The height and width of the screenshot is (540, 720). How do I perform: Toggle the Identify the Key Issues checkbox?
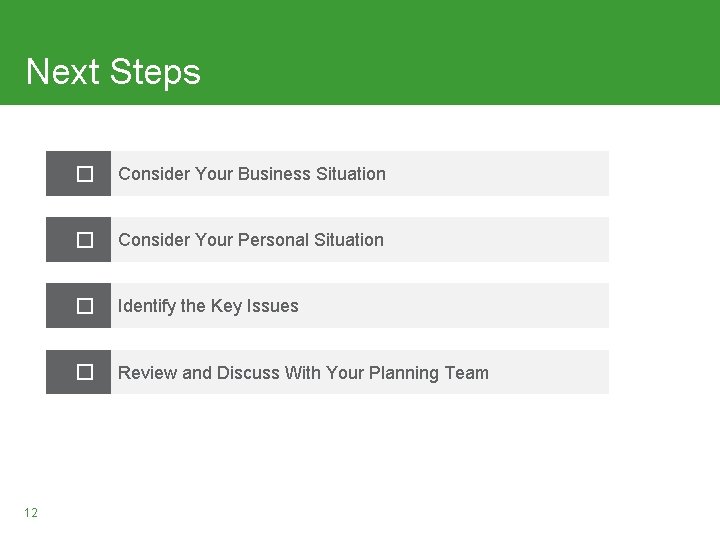point(85,306)
